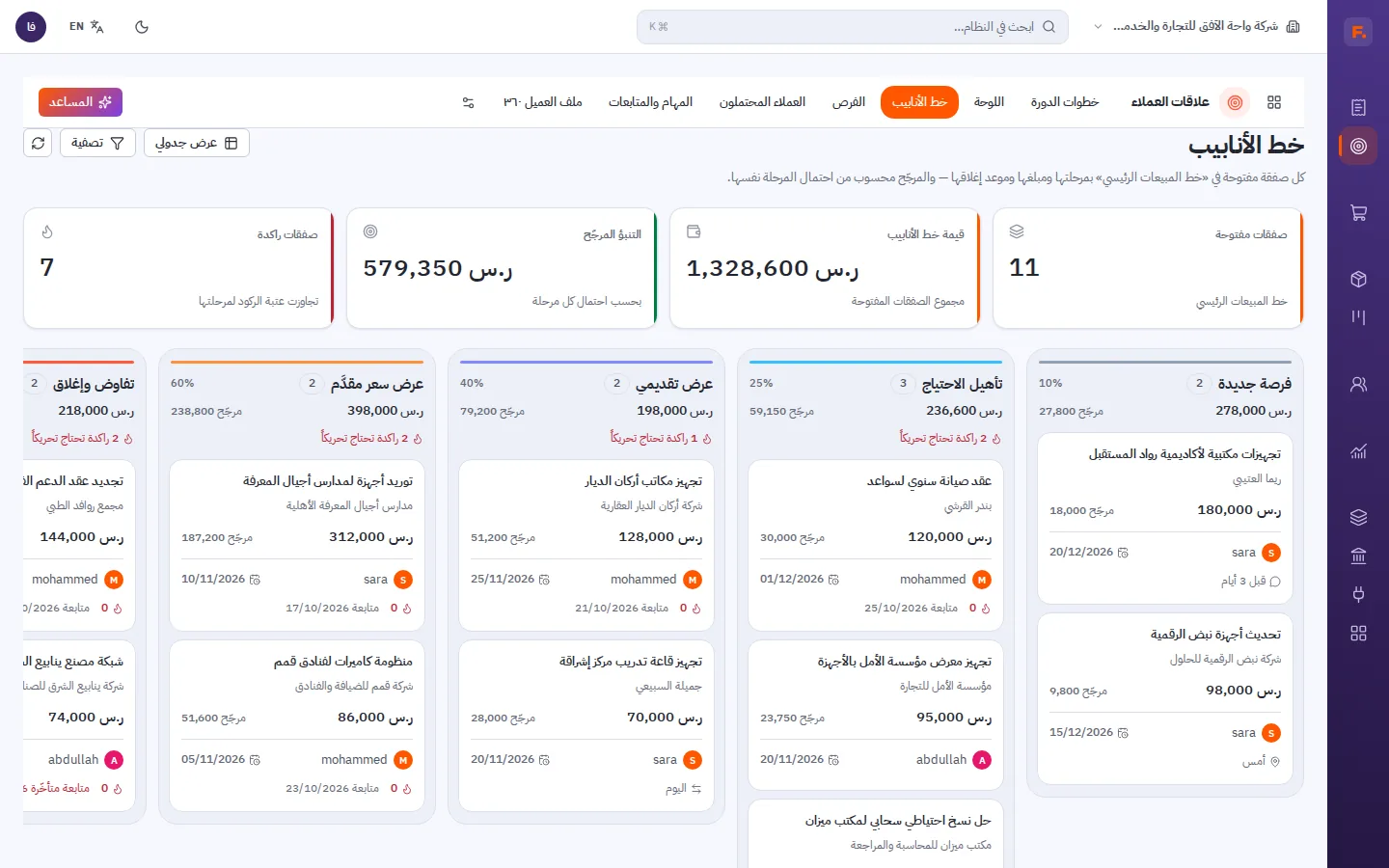
Task: Open the تجهيز مكاتب أركان الديار deal
Action: pos(586,546)
